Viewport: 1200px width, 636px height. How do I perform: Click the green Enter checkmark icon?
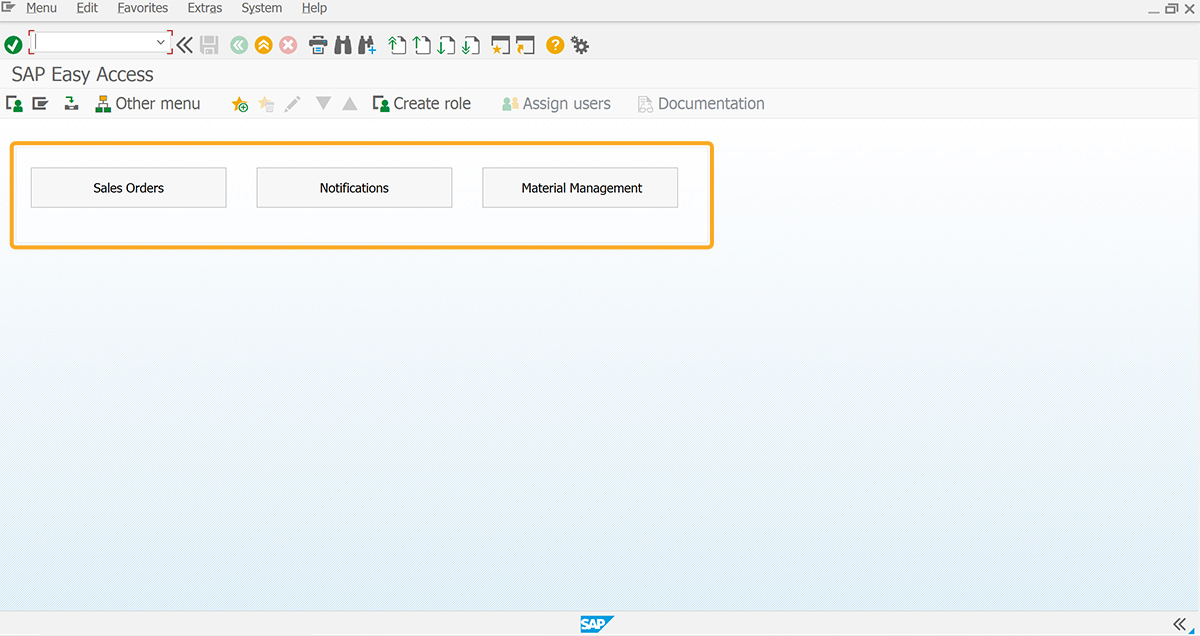[x=13, y=45]
